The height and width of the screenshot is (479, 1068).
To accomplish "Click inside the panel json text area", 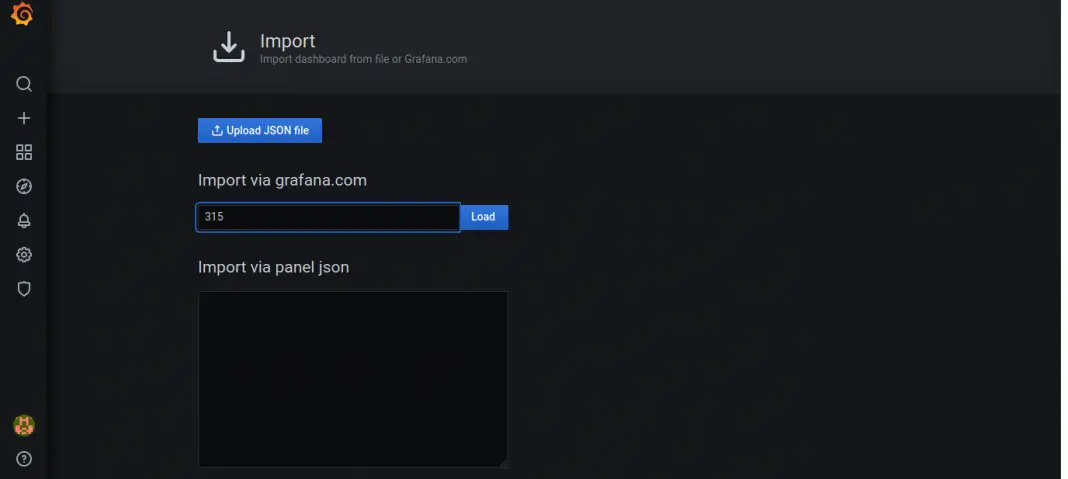I will 352,378.
